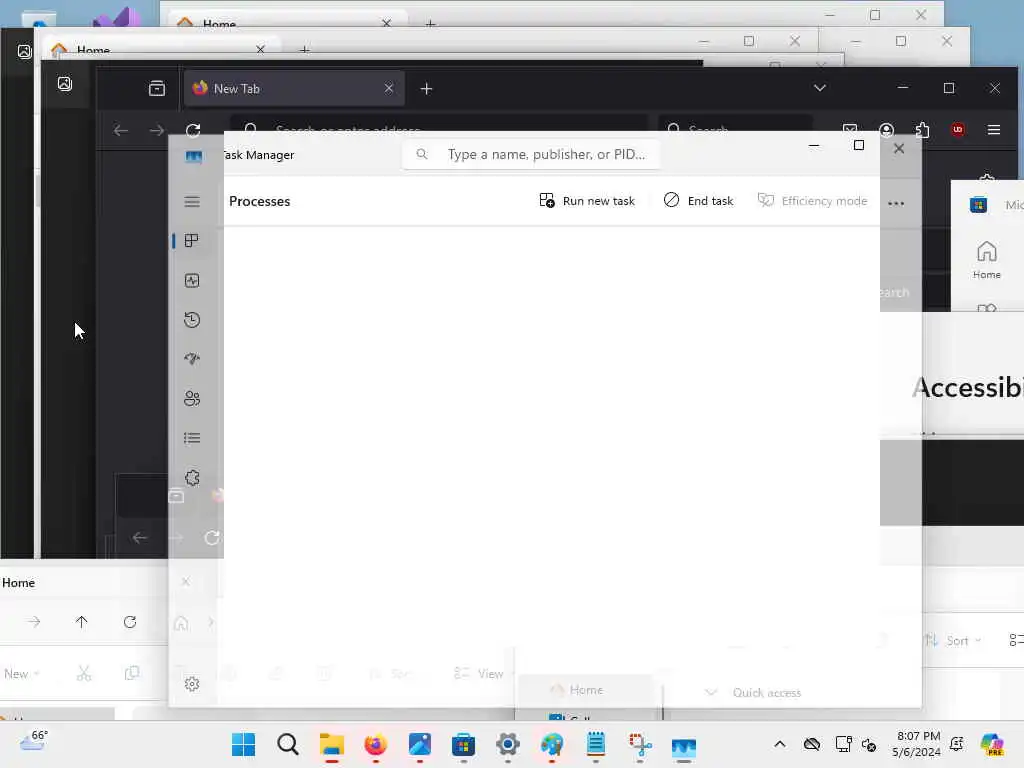Open App history page in Task Manager
This screenshot has height=768, width=1024.
pos(192,320)
